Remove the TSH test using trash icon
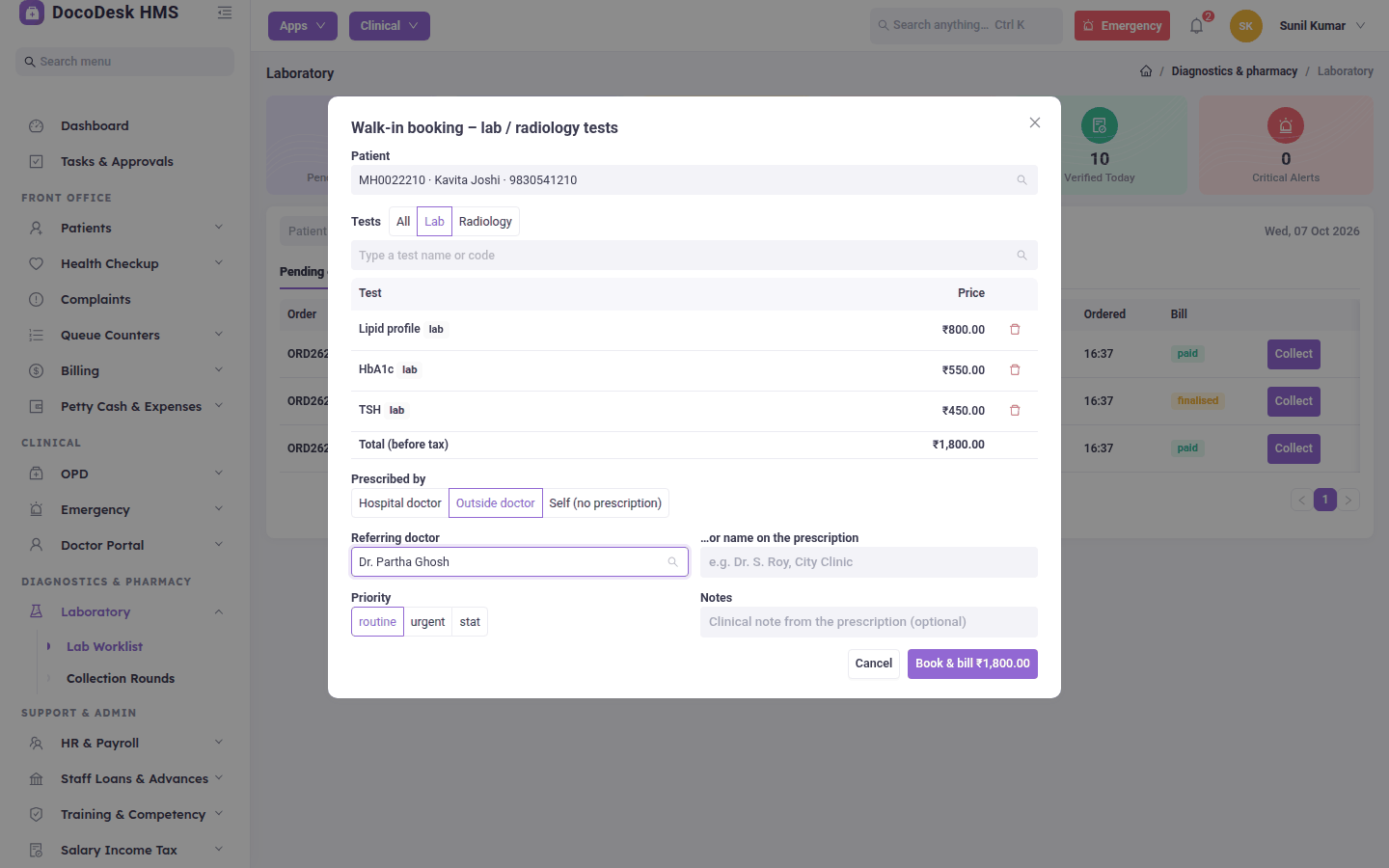 (x=1015, y=411)
